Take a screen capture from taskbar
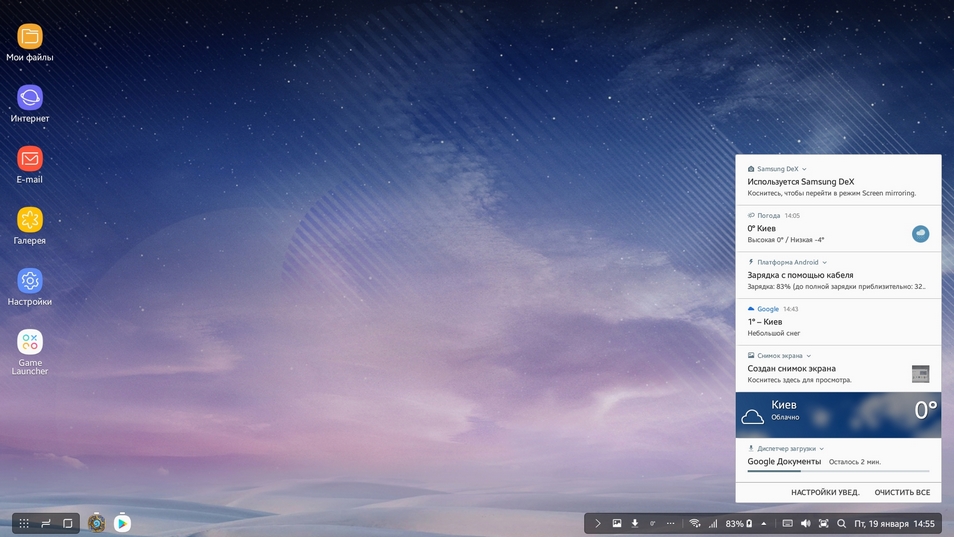The height and width of the screenshot is (537, 954). (x=823, y=523)
